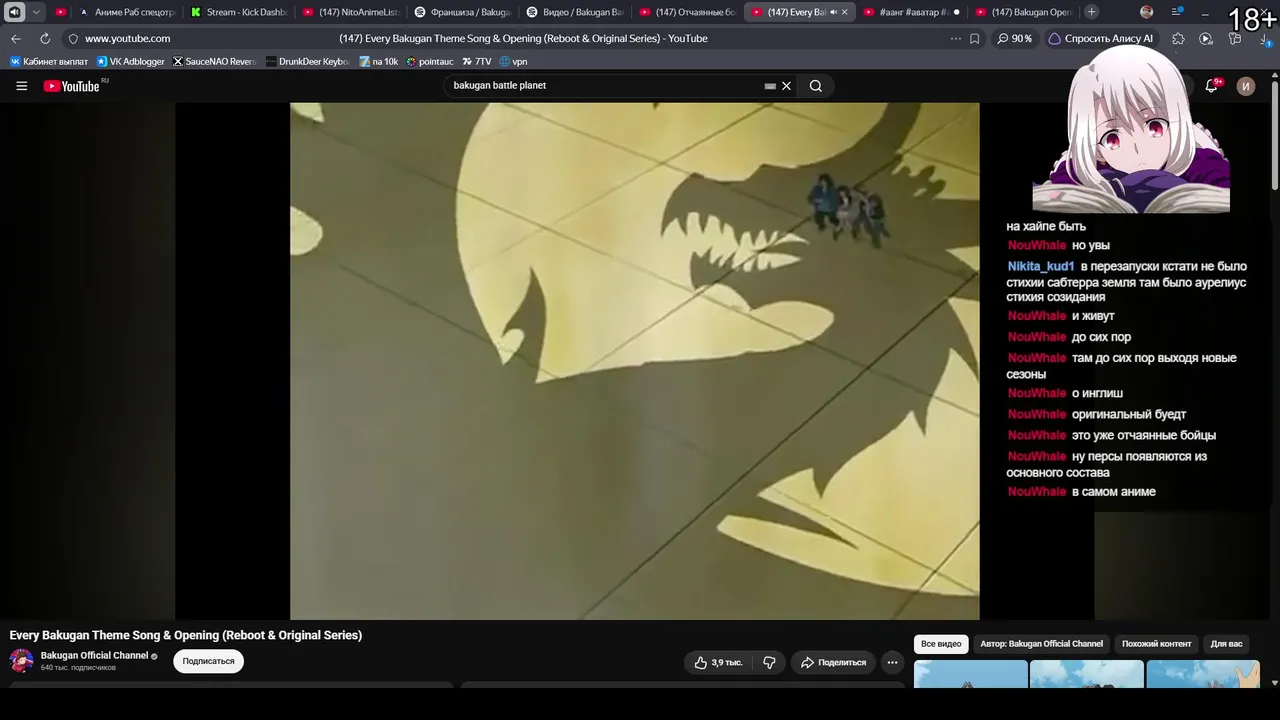Open the SauceNAO Reverse bookmark

[x=215, y=62]
